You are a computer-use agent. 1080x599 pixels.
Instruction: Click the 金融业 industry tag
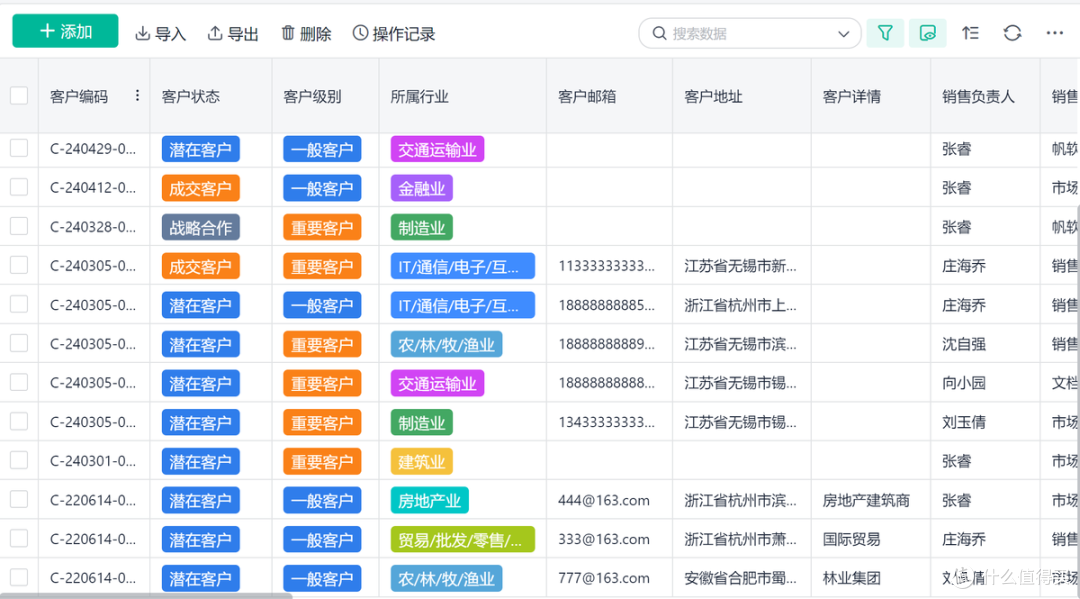click(422, 189)
